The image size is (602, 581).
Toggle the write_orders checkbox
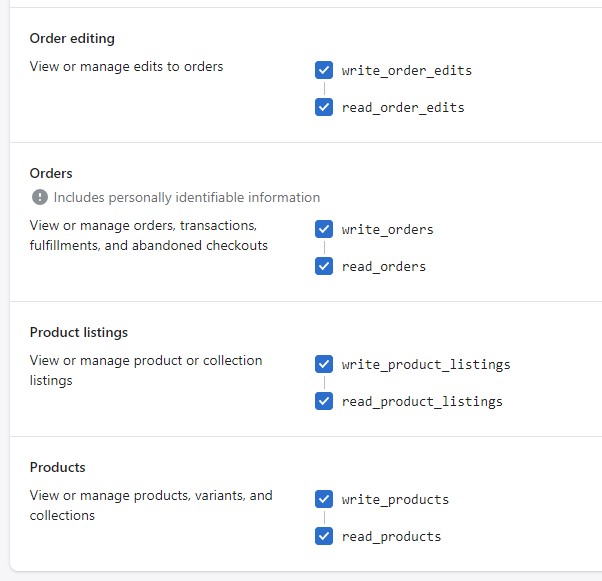324,229
